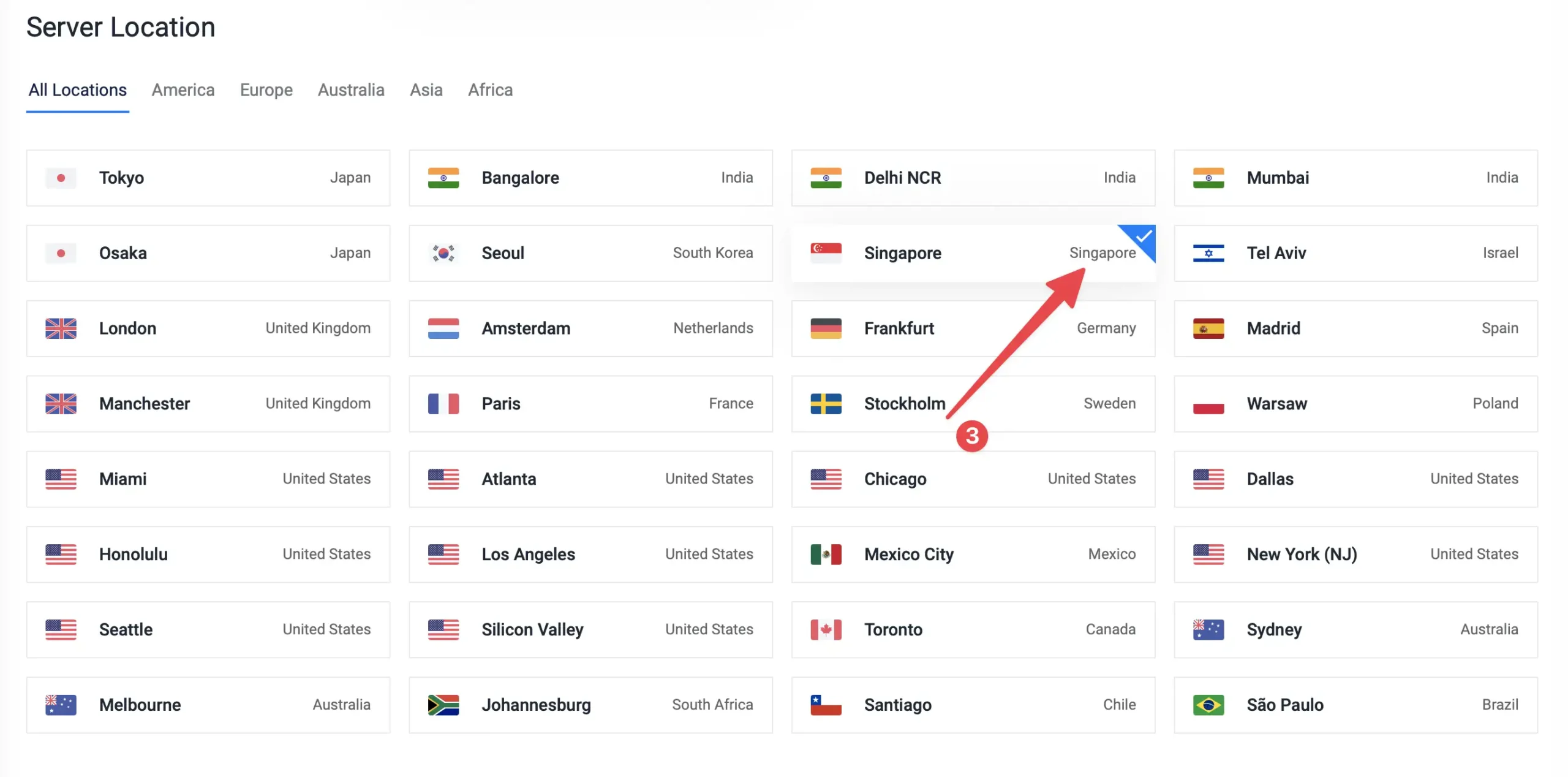1568x777 pixels.
Task: Click the Israel flag beside Tel Aviv
Action: [1208, 253]
